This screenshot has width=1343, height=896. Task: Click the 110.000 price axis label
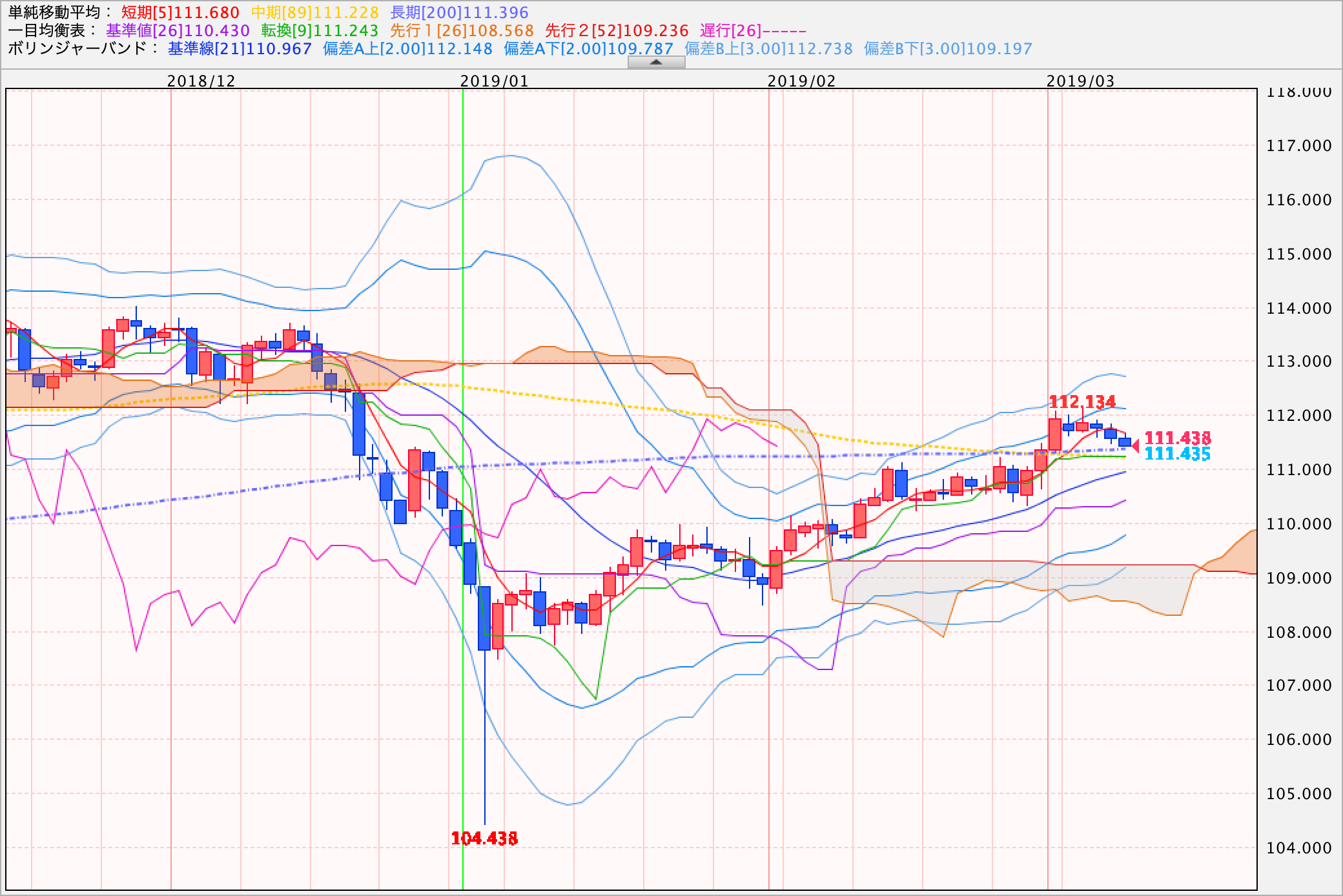(1298, 524)
